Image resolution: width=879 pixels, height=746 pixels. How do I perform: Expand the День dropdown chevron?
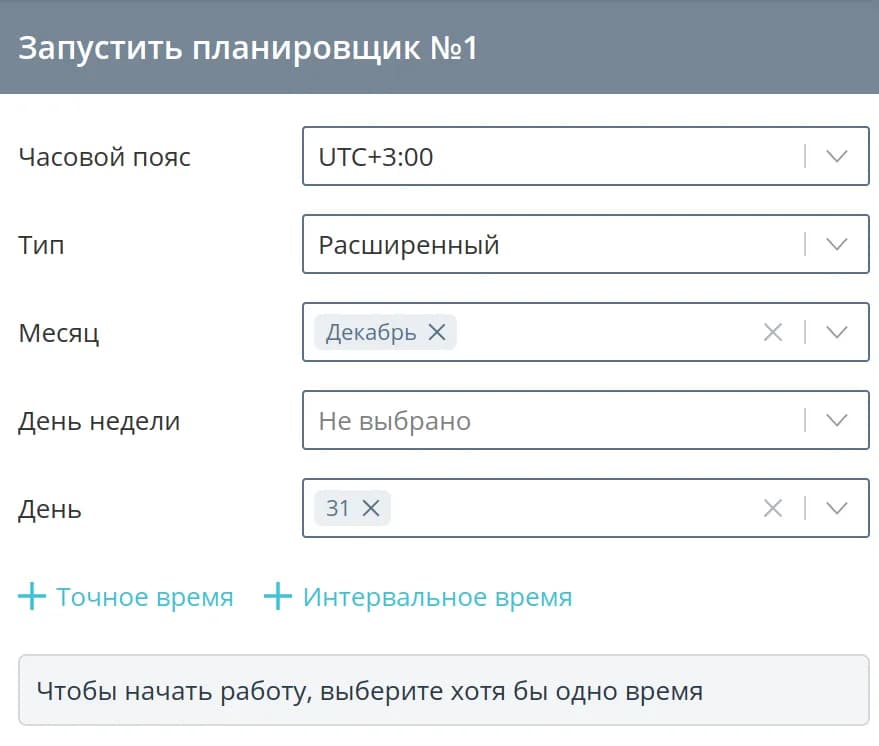point(837,508)
